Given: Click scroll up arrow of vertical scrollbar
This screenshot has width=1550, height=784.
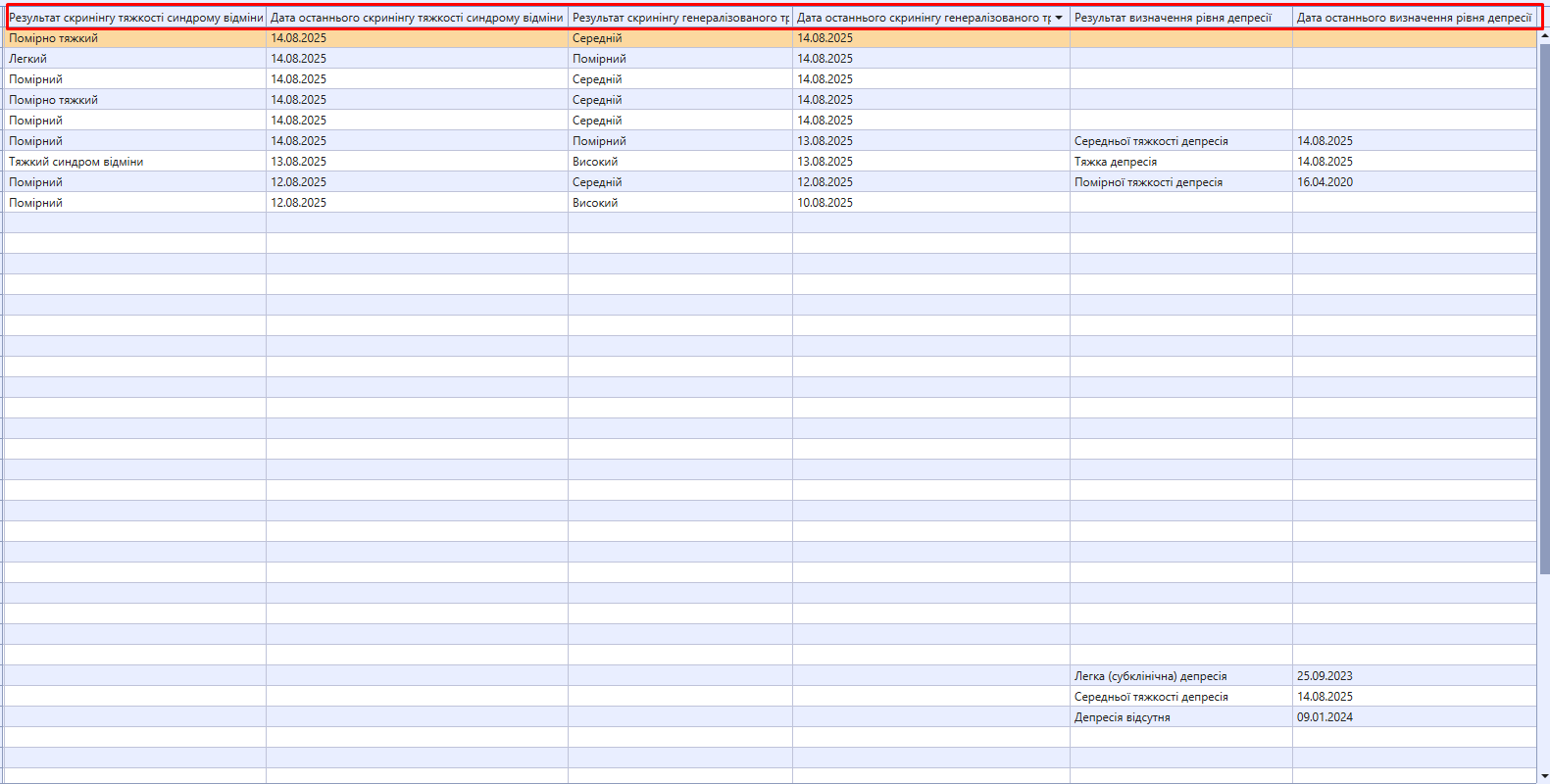Looking at the screenshot, I should pyautogui.click(x=1544, y=36).
